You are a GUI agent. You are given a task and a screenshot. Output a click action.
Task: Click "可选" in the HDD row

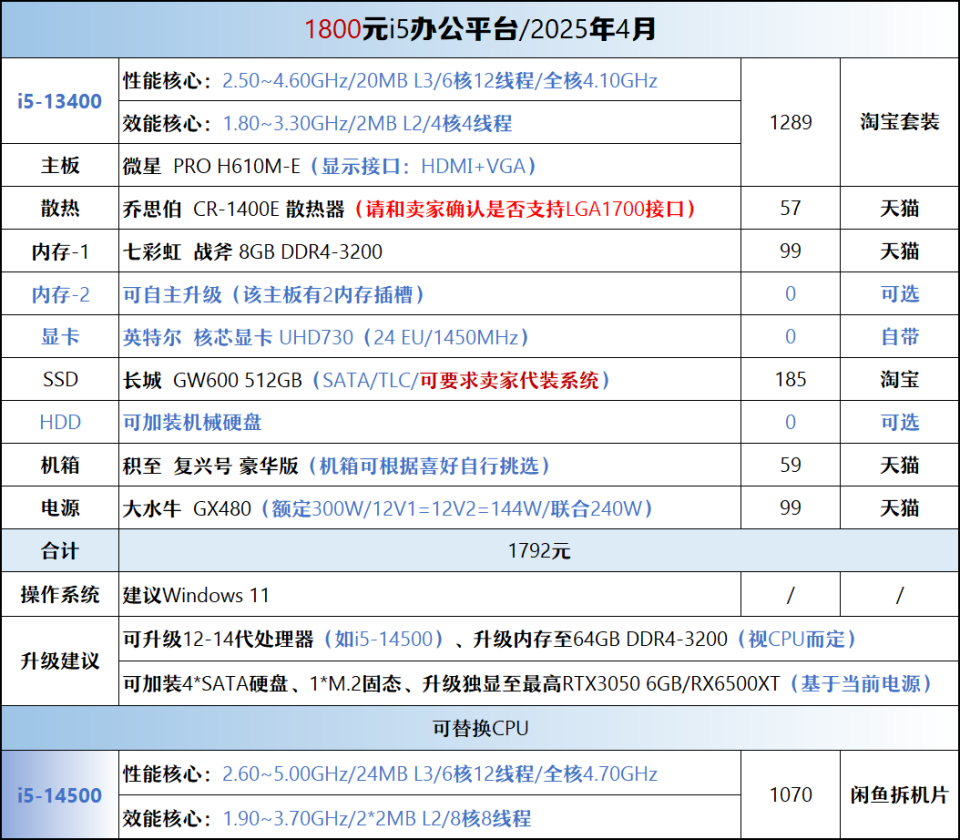coord(899,422)
